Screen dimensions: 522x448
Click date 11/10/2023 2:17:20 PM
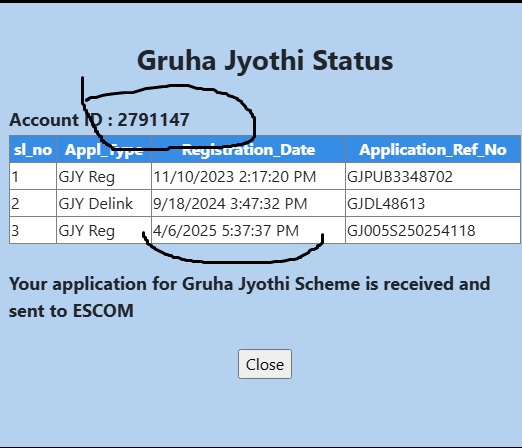(x=234, y=177)
